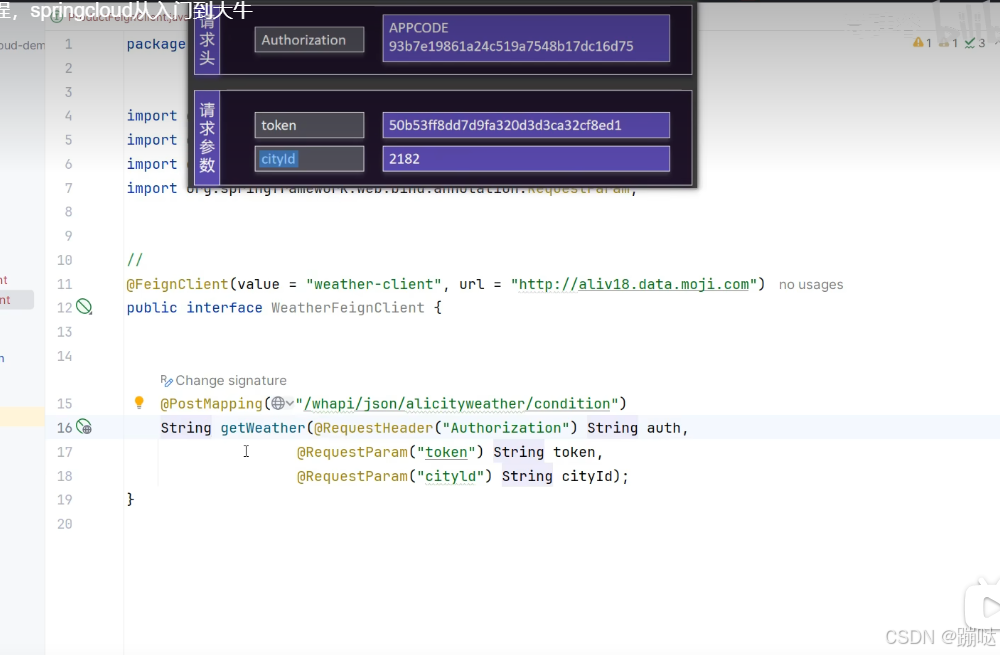Click the green checkmark indicator showing 3
The height and width of the screenshot is (655, 1000).
point(975,43)
